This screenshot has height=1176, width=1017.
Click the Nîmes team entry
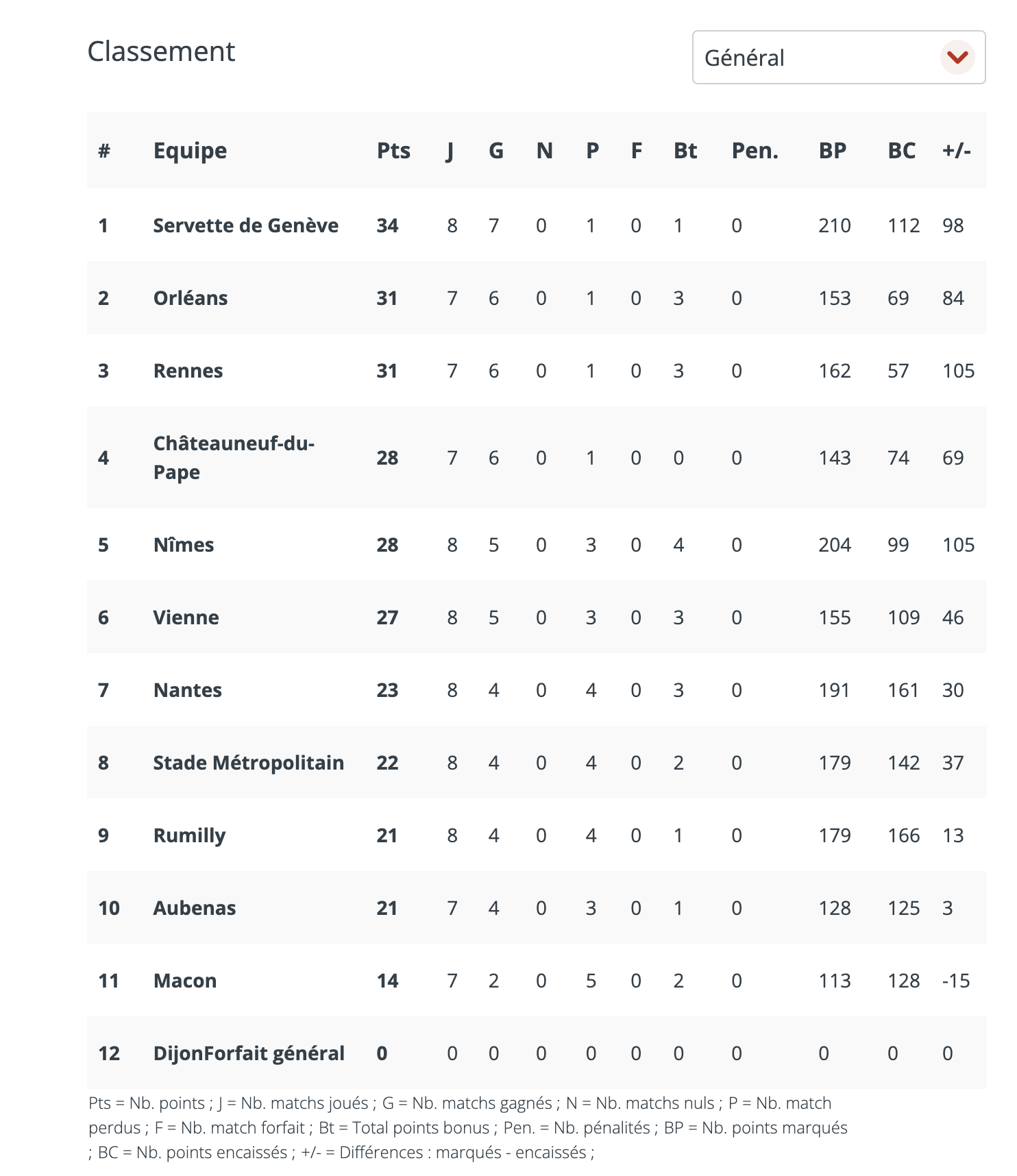click(x=184, y=545)
